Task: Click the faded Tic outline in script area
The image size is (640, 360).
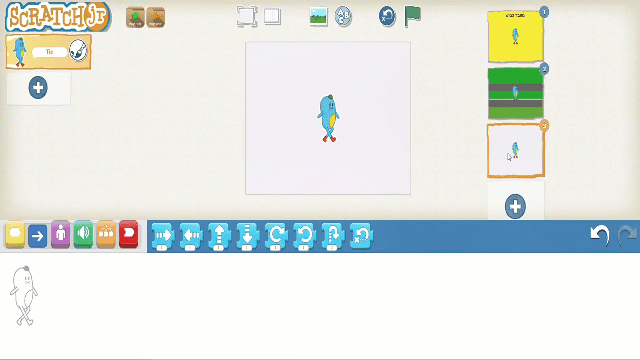Action: point(24,296)
